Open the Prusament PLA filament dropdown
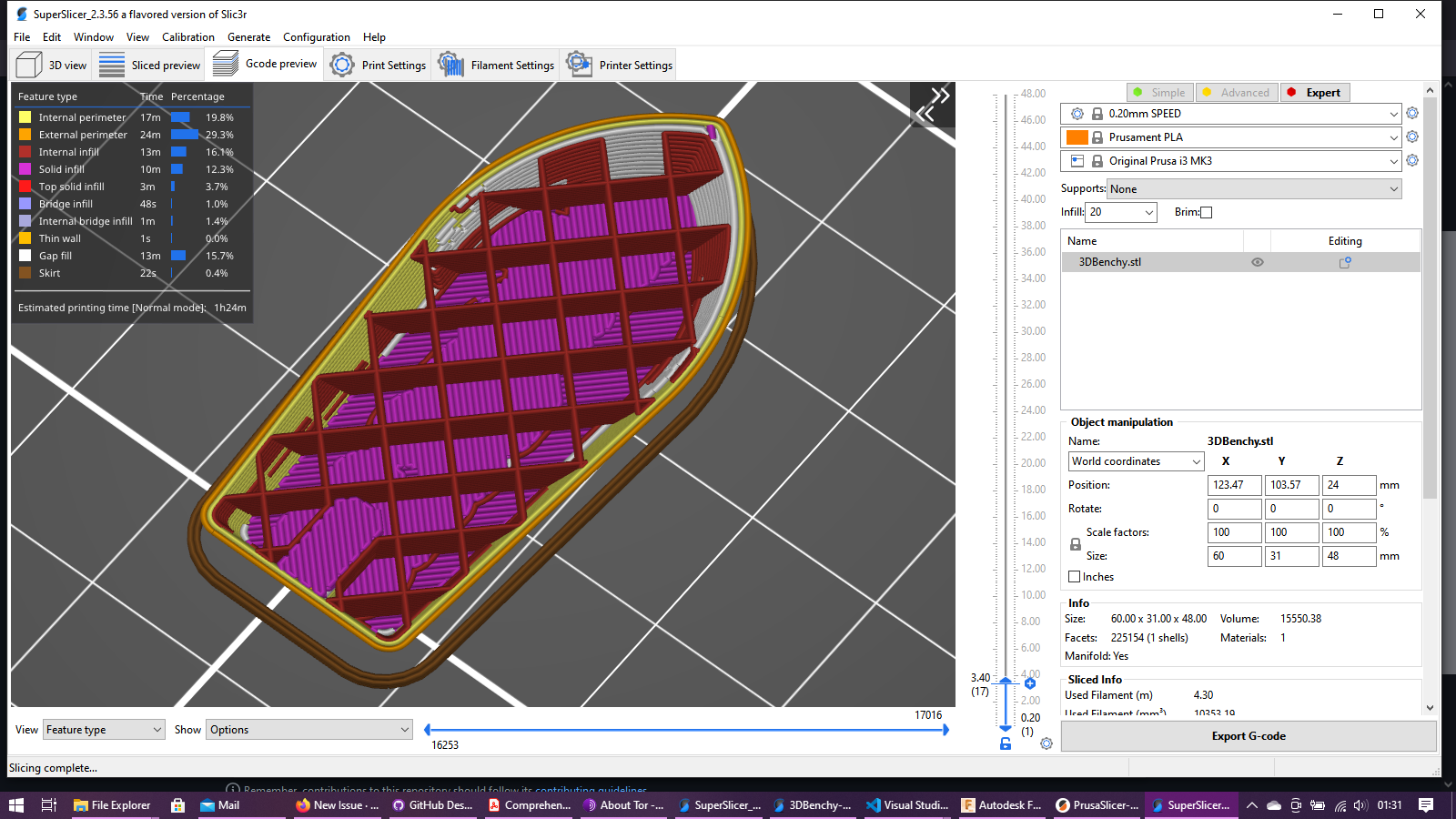Screen dimensions: 1456x819 point(1230,137)
